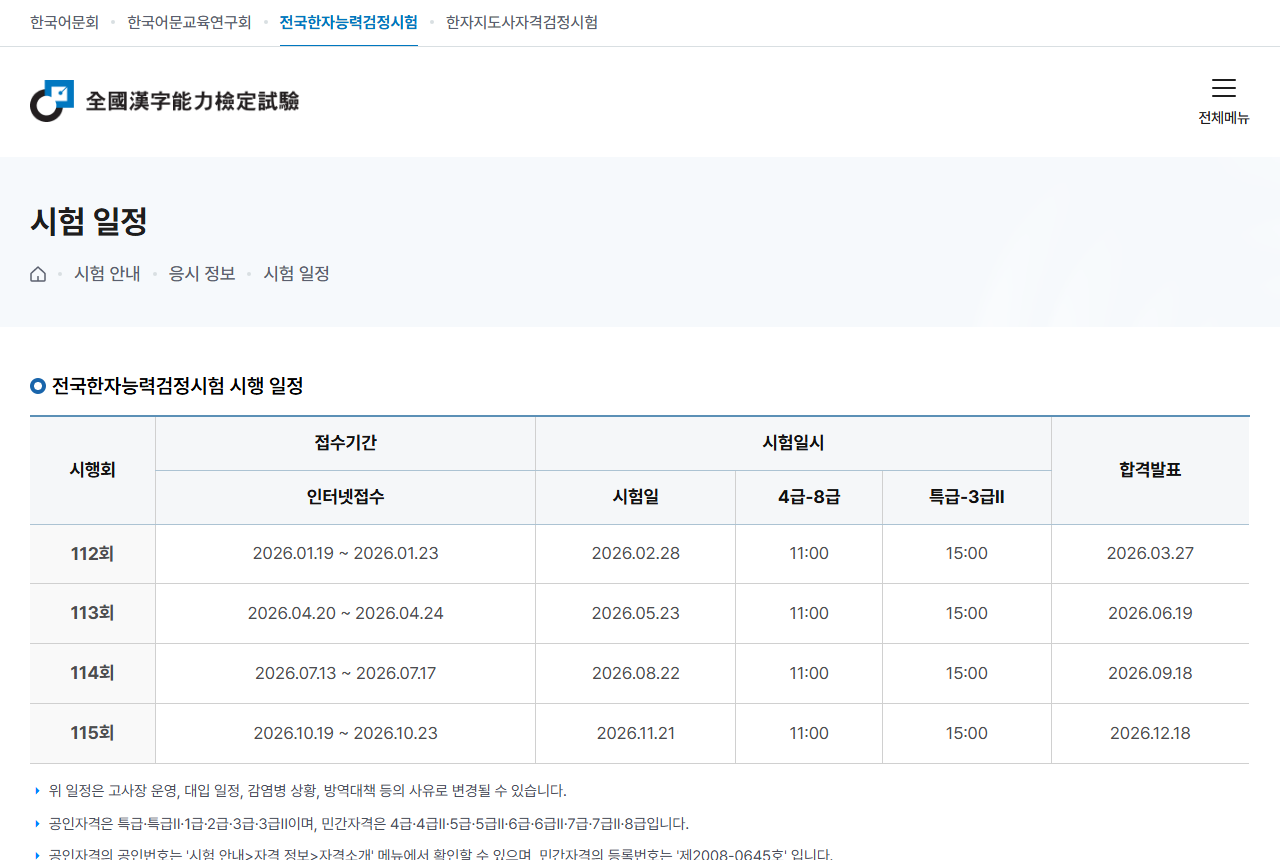Click exam date 2026.11.21
Screen dimensions: 1280x860
pyautogui.click(x=636, y=734)
